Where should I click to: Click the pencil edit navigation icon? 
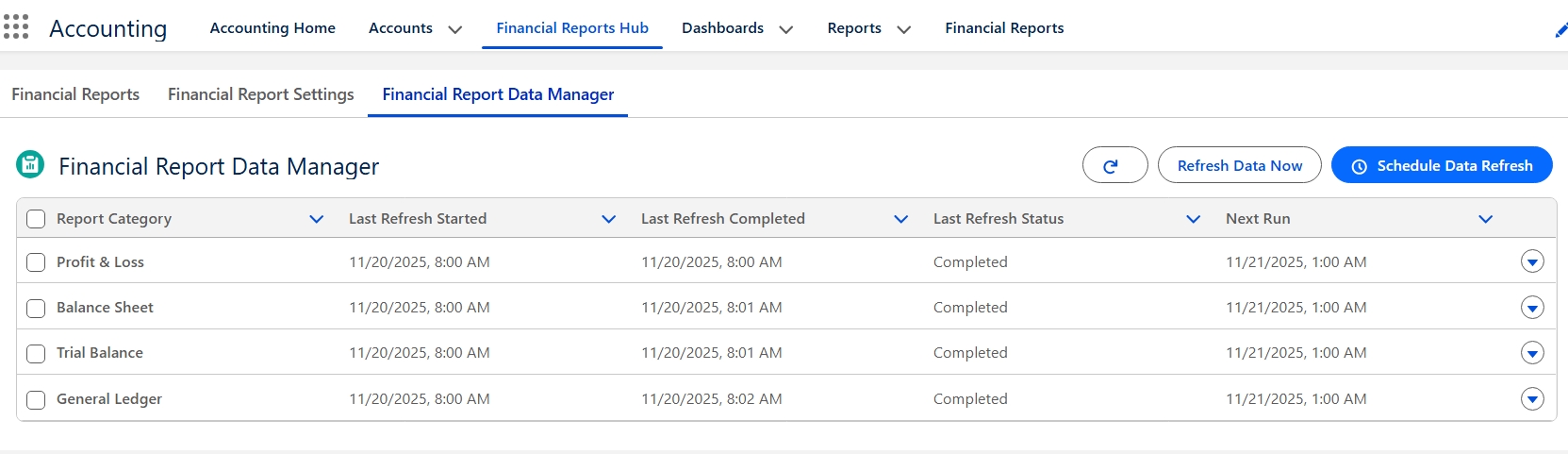point(1560,30)
